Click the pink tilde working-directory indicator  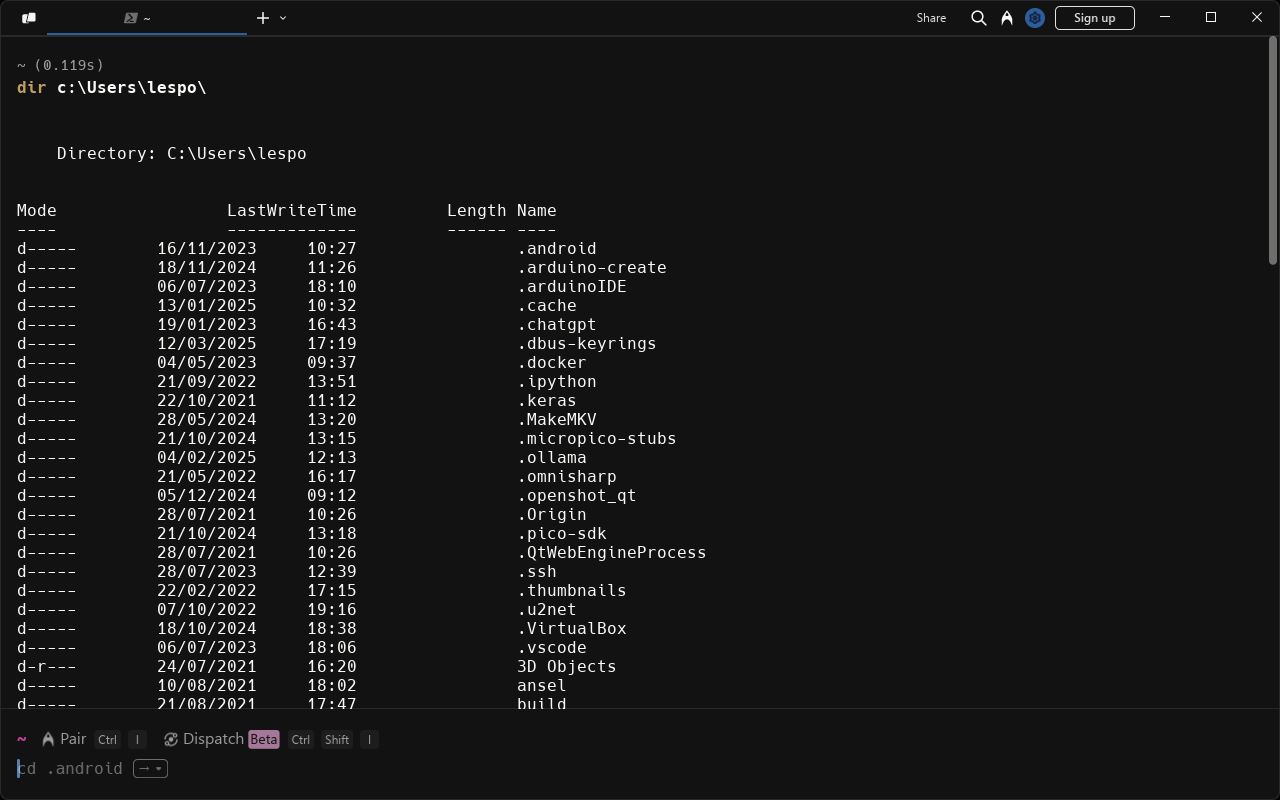pos(21,739)
